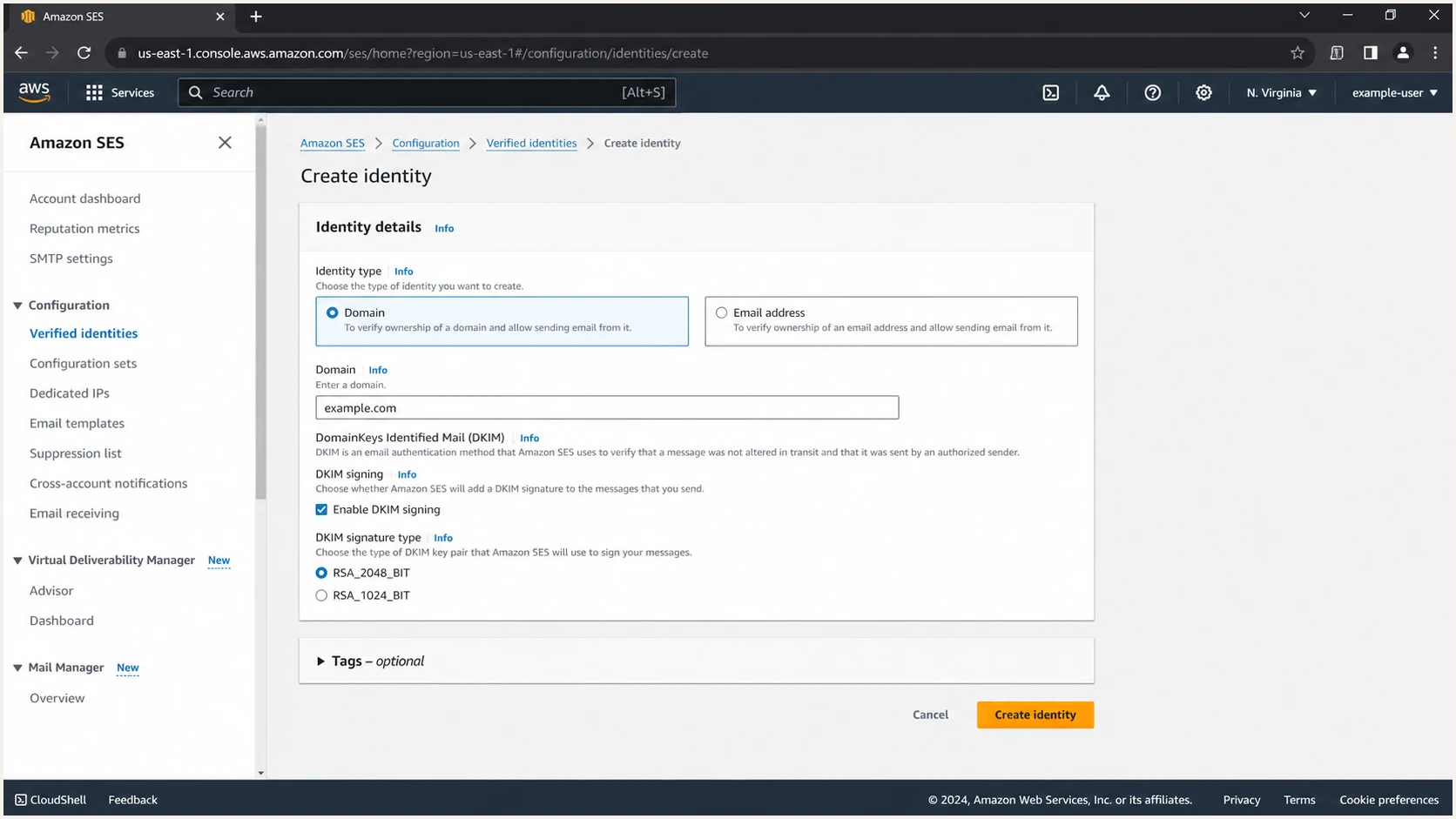Open Cookie preferences in footer
This screenshot has width=1456, height=819.
tap(1389, 800)
